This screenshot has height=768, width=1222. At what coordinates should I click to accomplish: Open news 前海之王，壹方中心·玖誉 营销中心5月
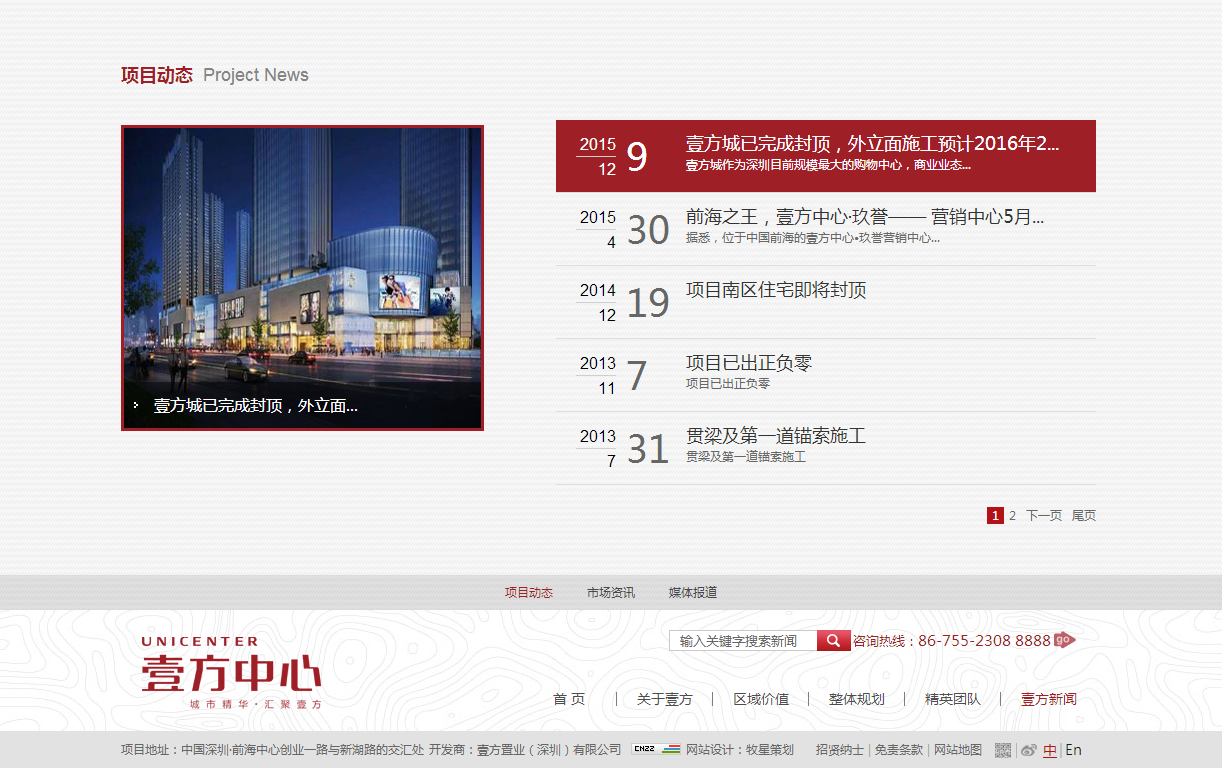point(865,217)
